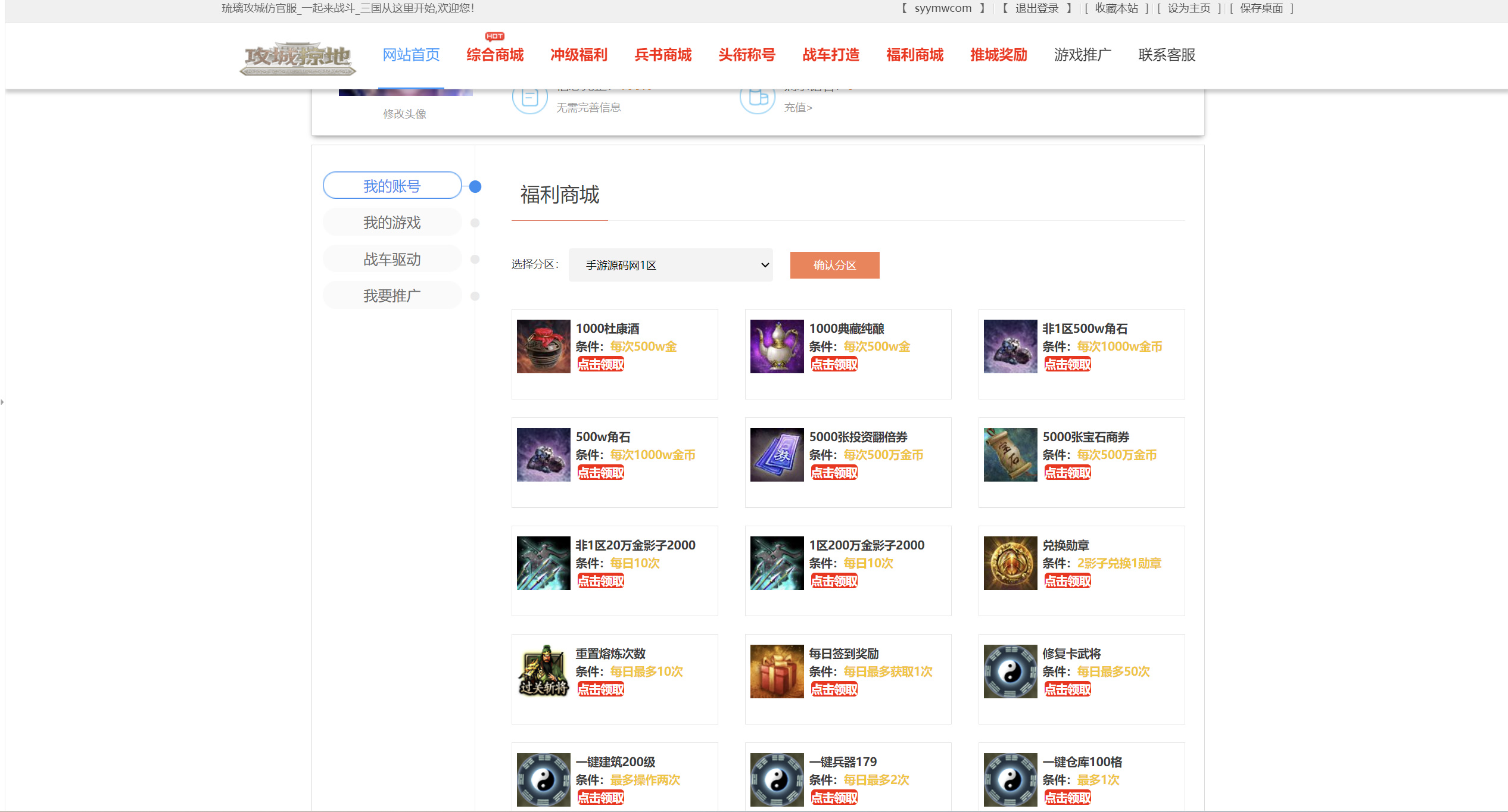
Task: Click the 每日签到奖励 gift box icon
Action: tap(777, 672)
